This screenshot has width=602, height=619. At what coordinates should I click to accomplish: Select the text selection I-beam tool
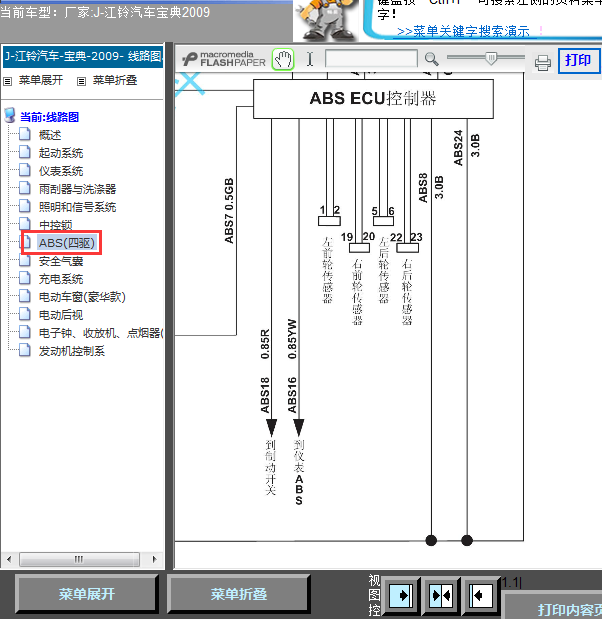pyautogui.click(x=310, y=60)
